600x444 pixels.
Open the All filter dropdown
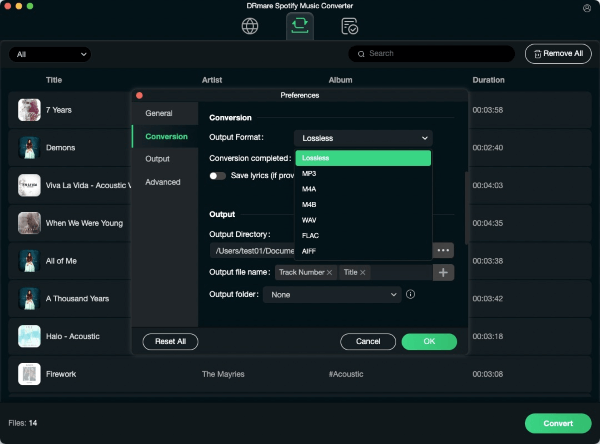[49, 54]
